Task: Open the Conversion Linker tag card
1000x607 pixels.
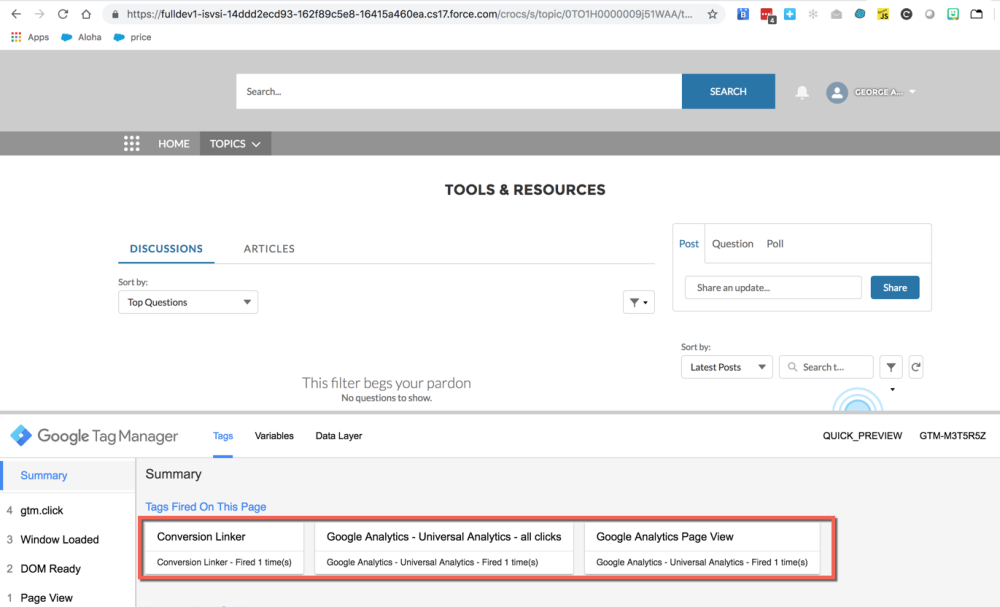Action: coord(224,548)
